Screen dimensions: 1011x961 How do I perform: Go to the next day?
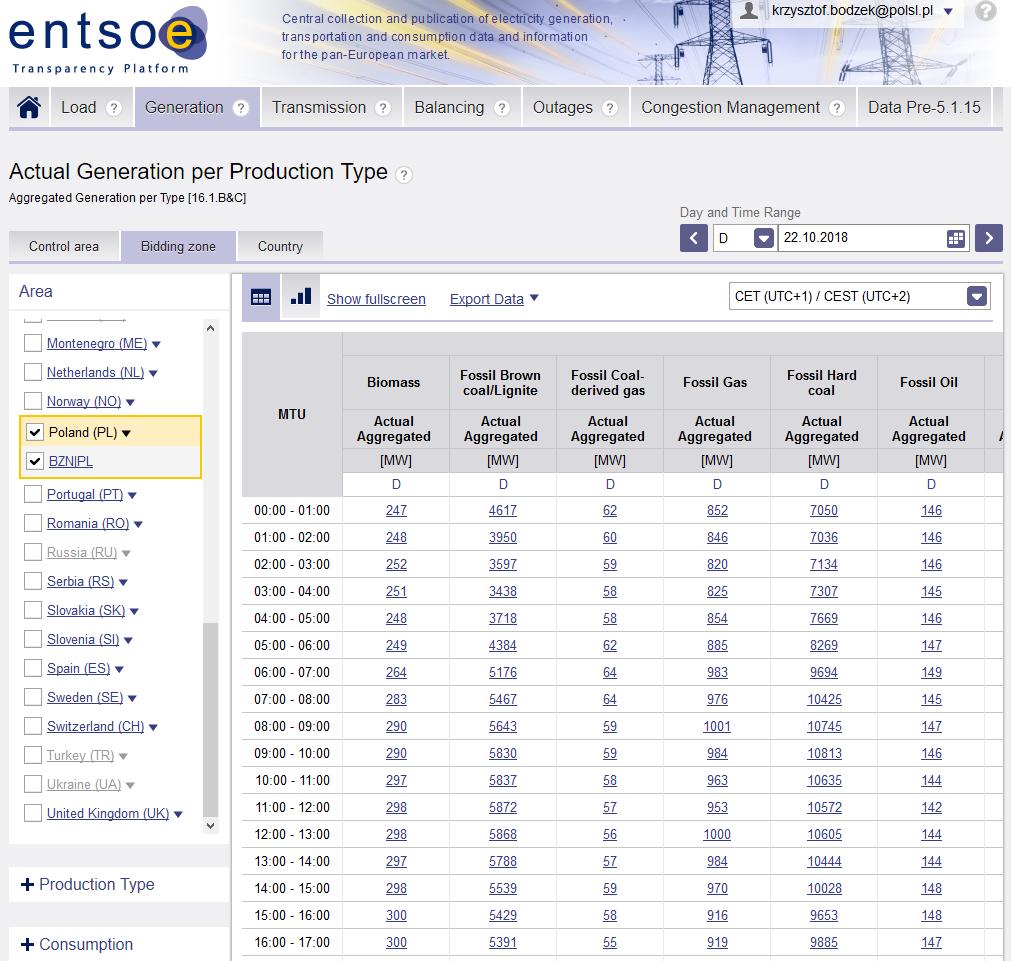click(x=989, y=238)
